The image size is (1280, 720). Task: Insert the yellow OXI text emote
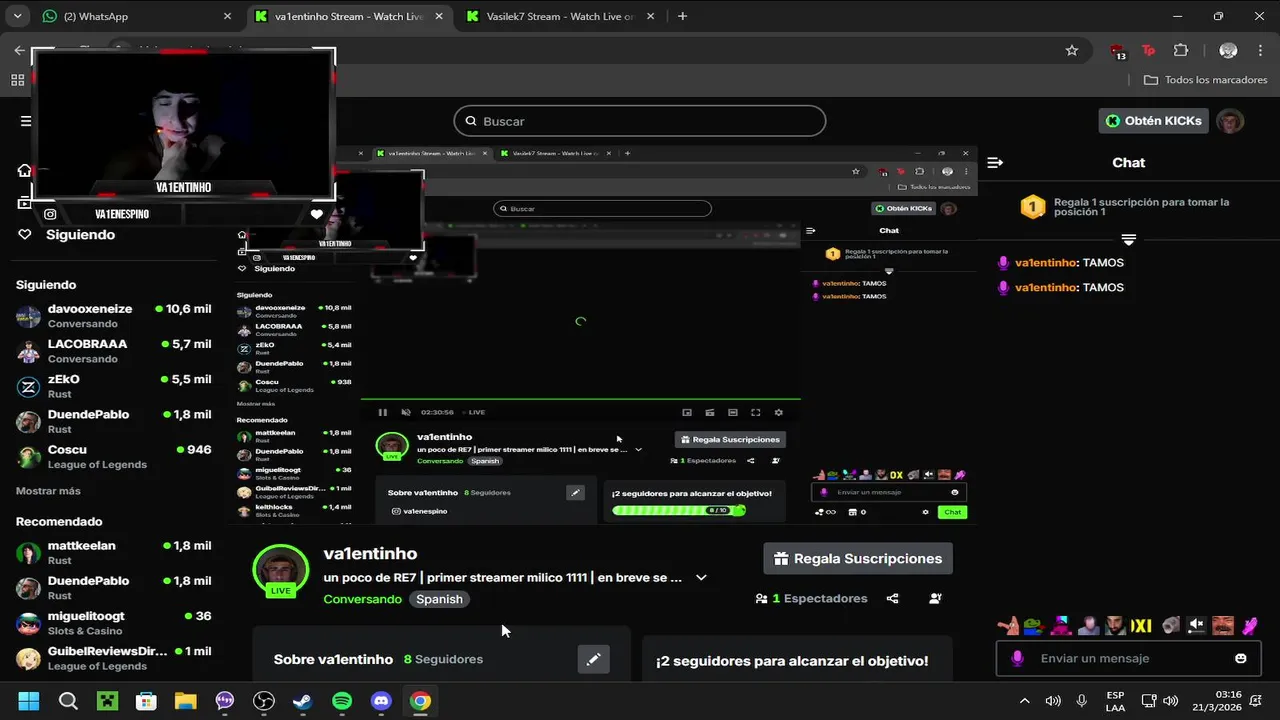click(x=1141, y=626)
